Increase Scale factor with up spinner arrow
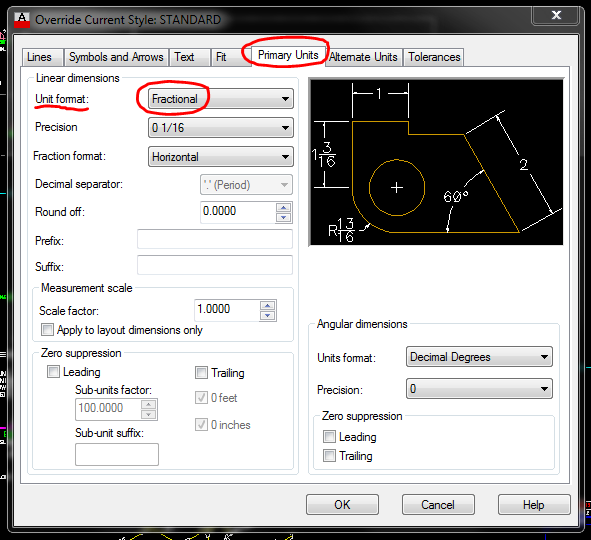This screenshot has height=540, width=591. coord(268,306)
